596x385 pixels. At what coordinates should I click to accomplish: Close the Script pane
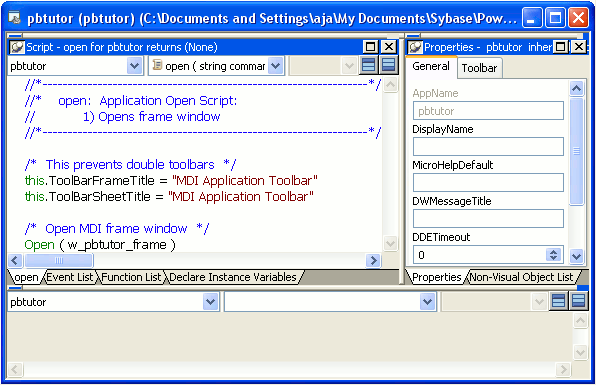(x=389, y=47)
